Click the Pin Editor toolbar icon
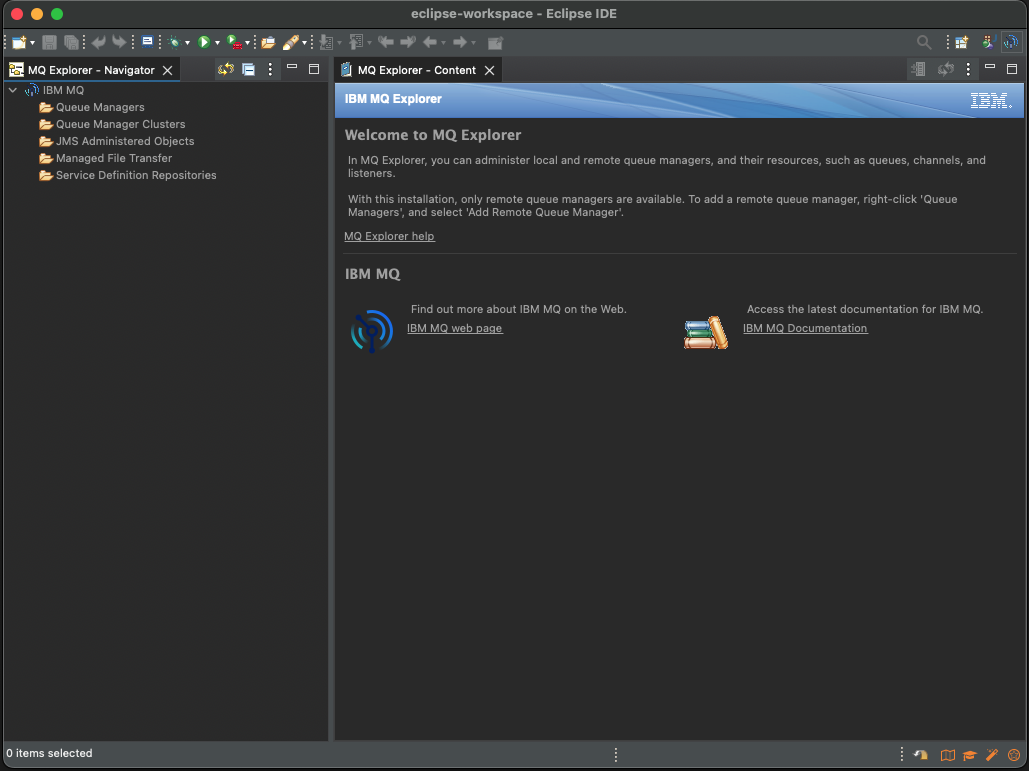 tap(495, 43)
